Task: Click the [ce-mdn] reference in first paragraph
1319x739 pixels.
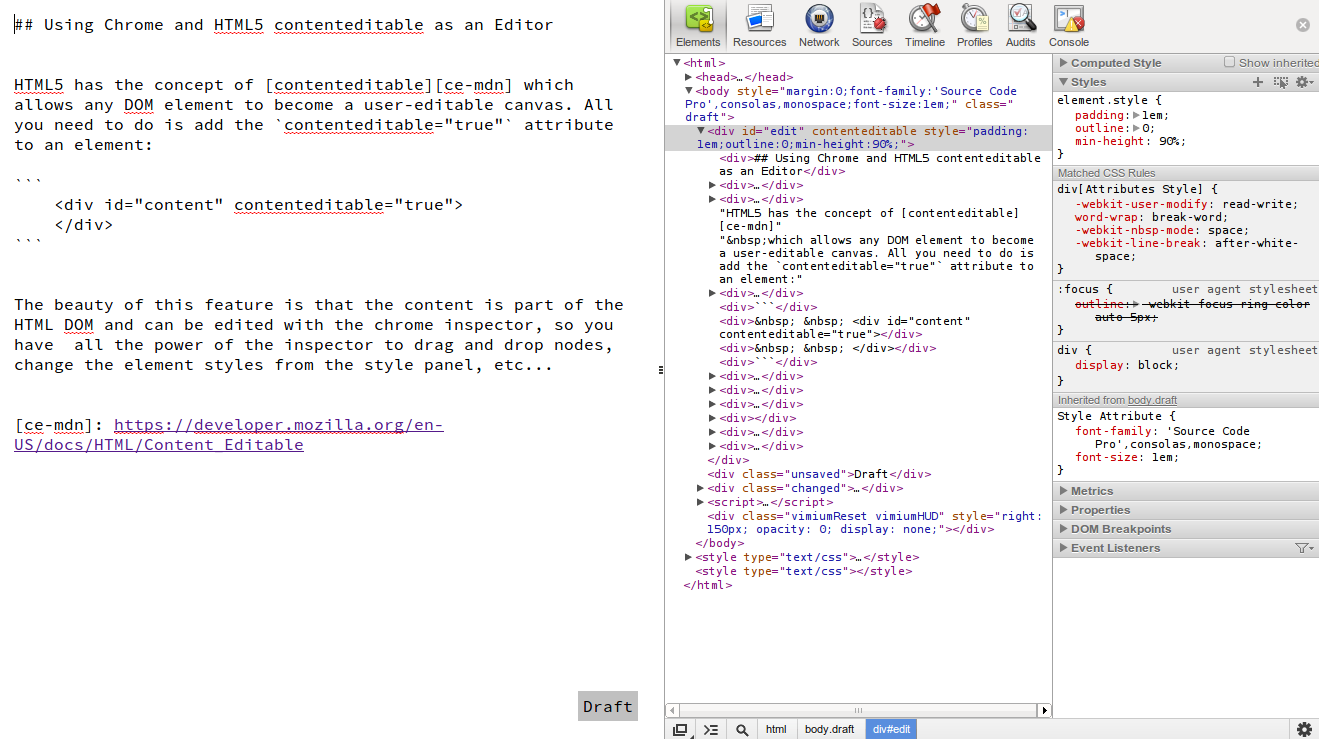Action: click(473, 85)
